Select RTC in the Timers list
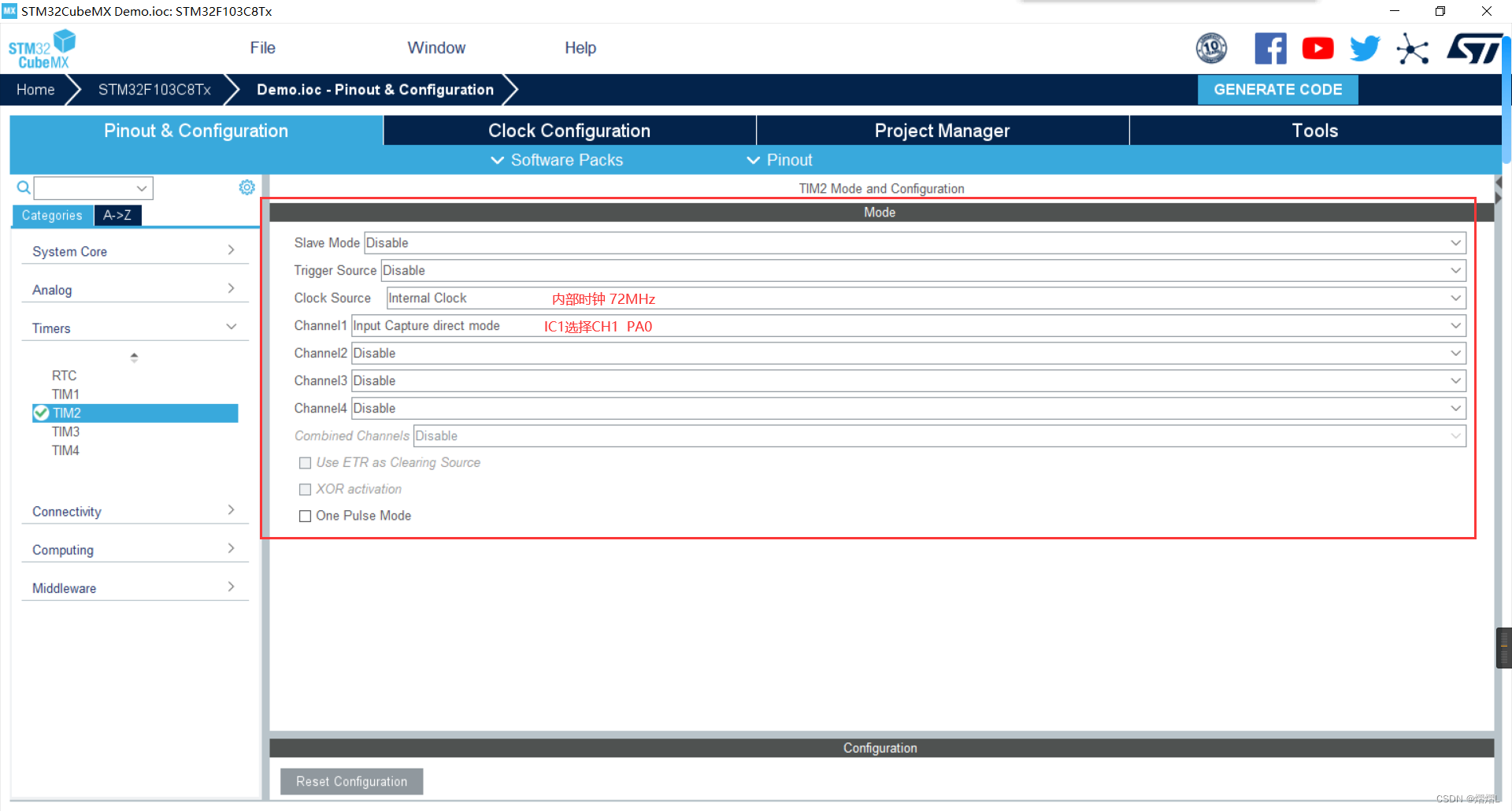The width and height of the screenshot is (1512, 811). pos(65,376)
